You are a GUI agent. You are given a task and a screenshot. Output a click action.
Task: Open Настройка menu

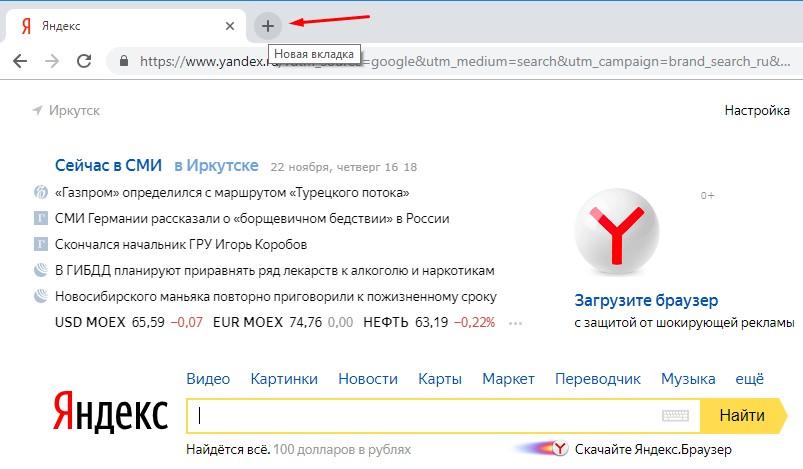point(757,111)
